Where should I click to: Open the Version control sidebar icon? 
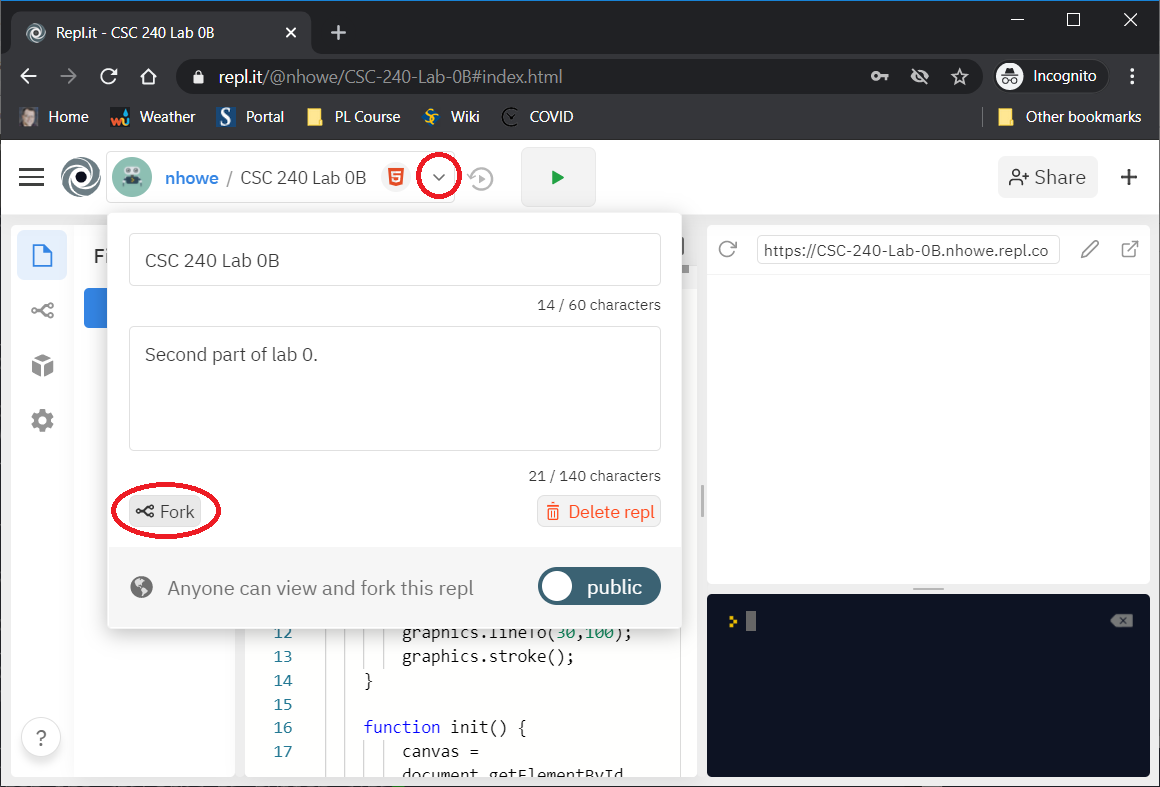[42, 311]
